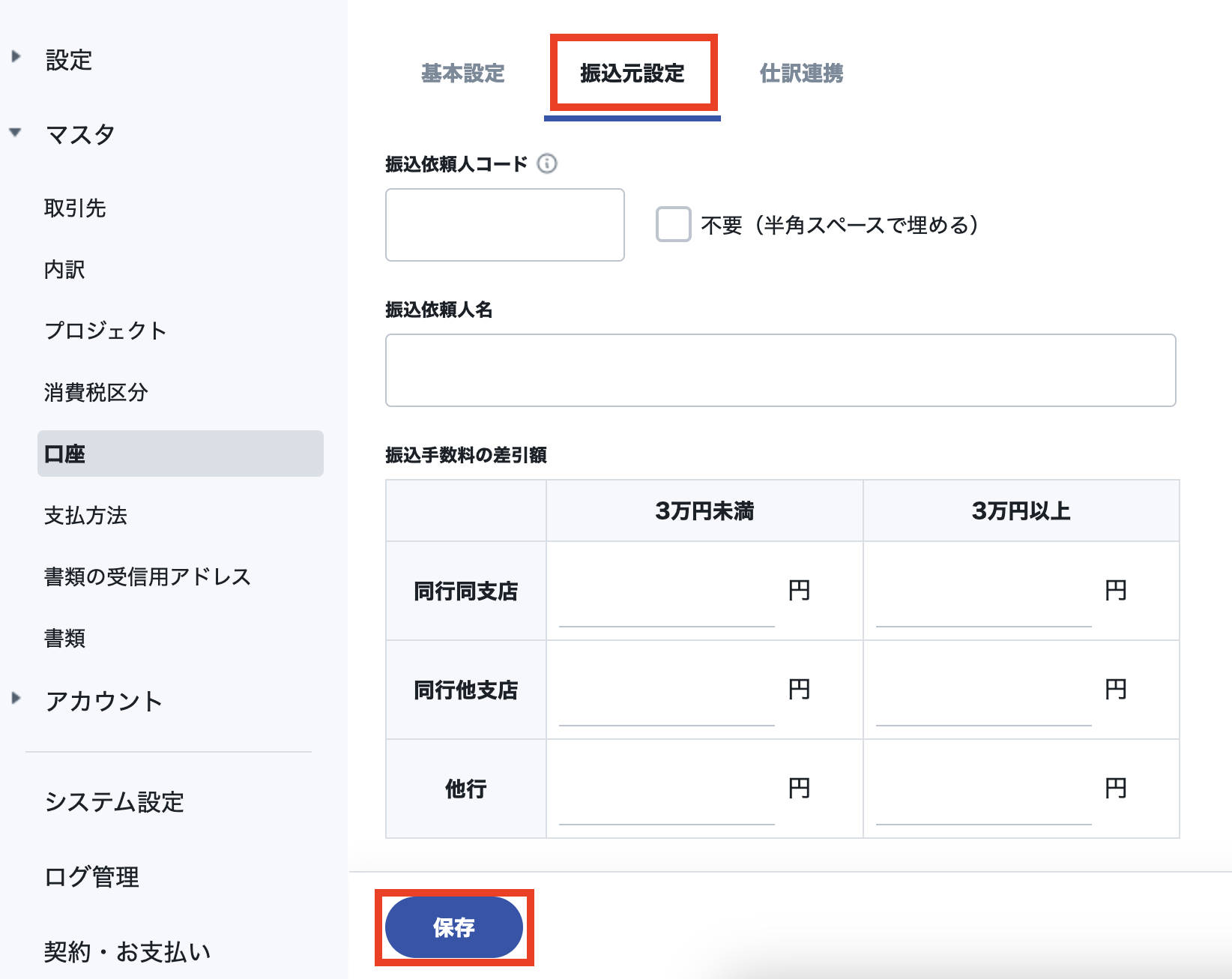Click 同行他支店 fee field under 3万円以上
Viewport: 1232px width, 979px height.
point(983,690)
